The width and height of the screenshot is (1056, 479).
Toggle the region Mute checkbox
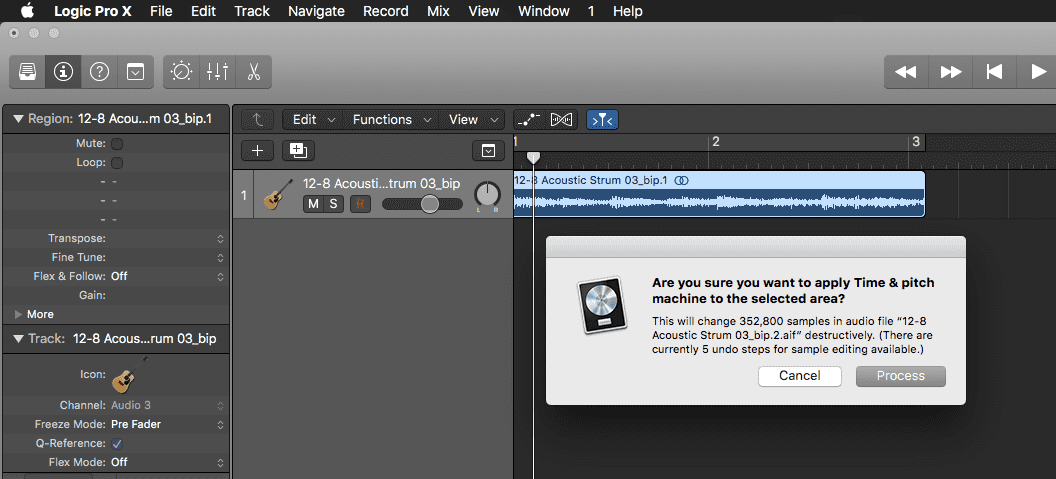click(117, 143)
